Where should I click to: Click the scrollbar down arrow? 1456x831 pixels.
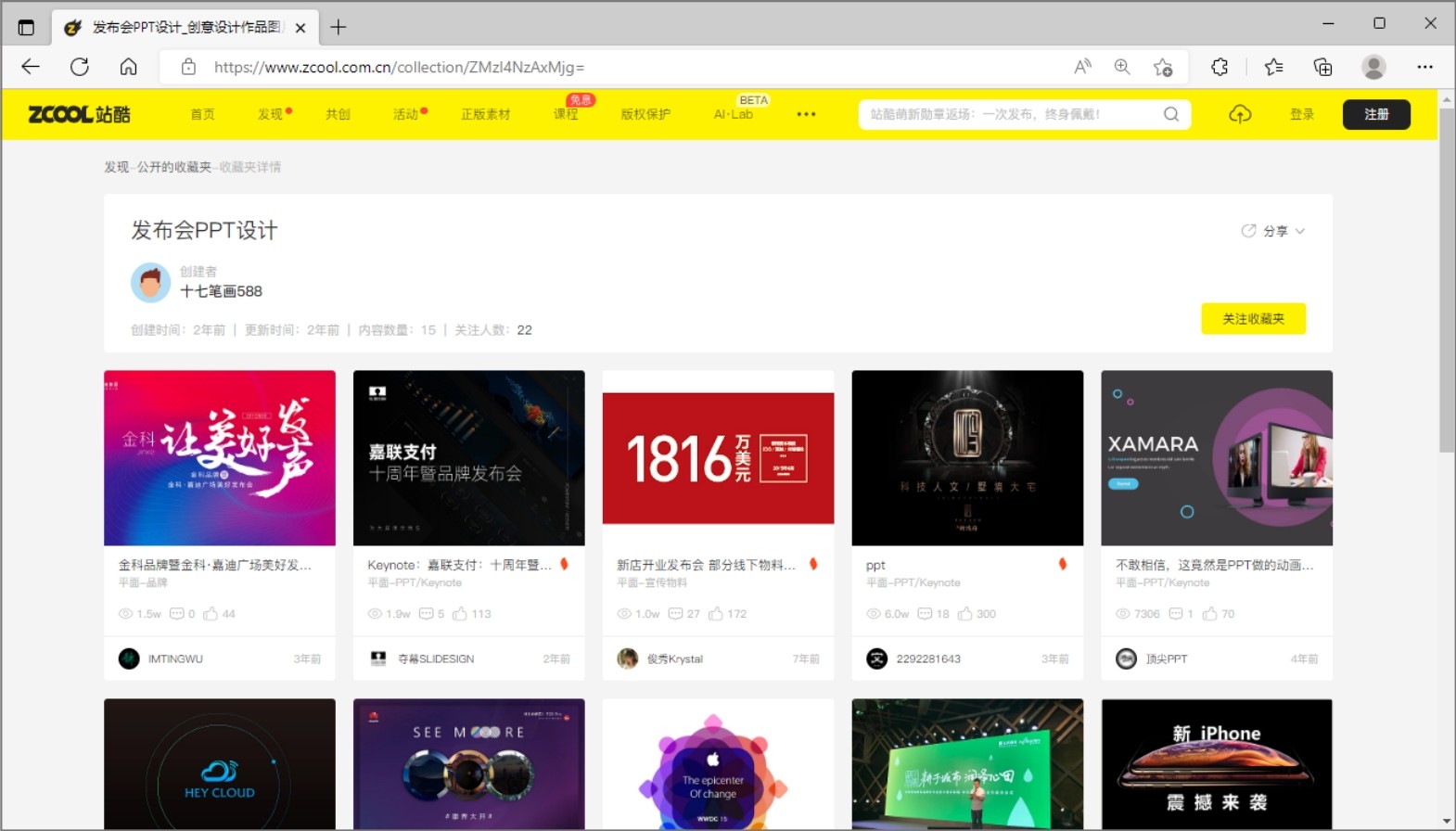pyautogui.click(x=1447, y=822)
